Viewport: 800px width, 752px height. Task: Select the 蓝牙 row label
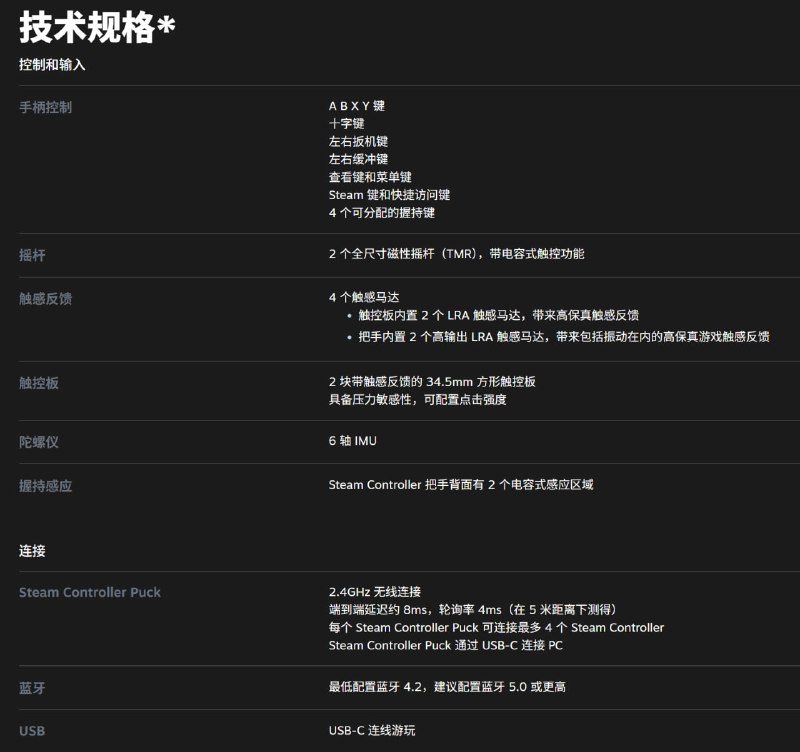(32, 688)
